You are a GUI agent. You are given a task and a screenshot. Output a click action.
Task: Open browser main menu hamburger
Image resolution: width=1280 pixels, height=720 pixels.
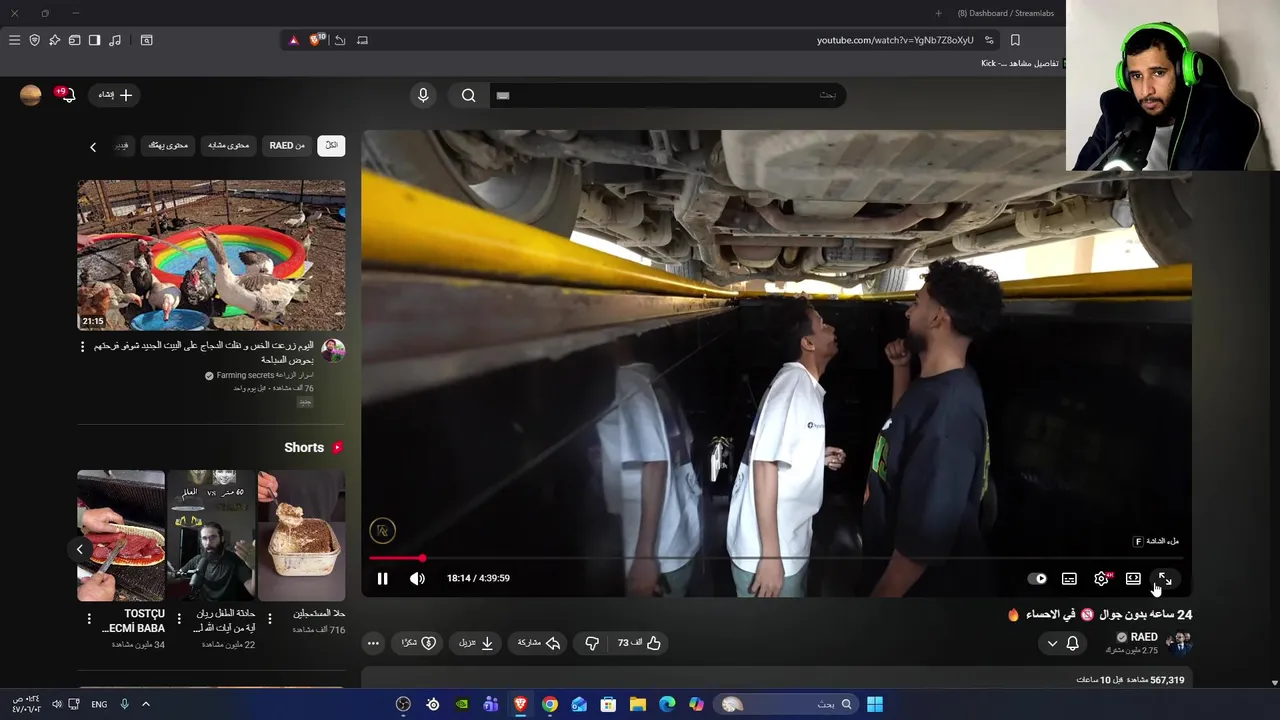click(14, 40)
